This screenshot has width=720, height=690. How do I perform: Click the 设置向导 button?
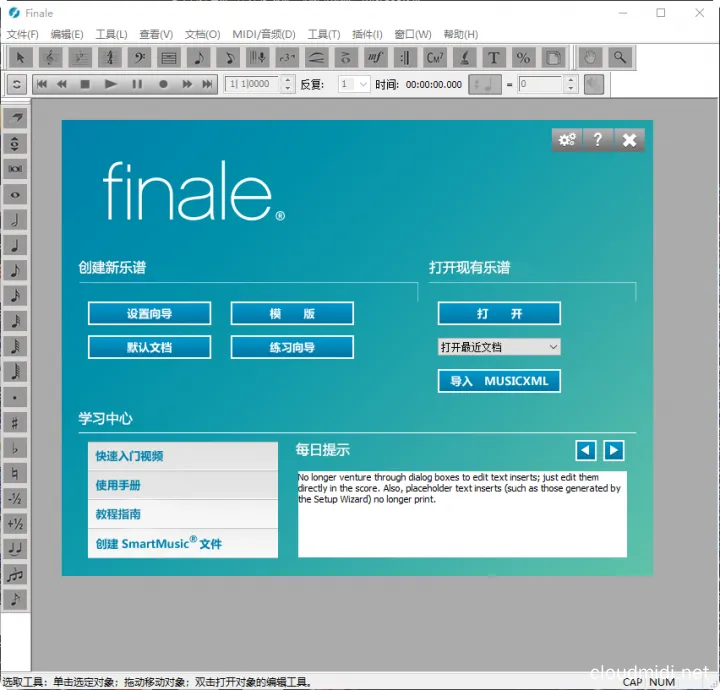149,314
